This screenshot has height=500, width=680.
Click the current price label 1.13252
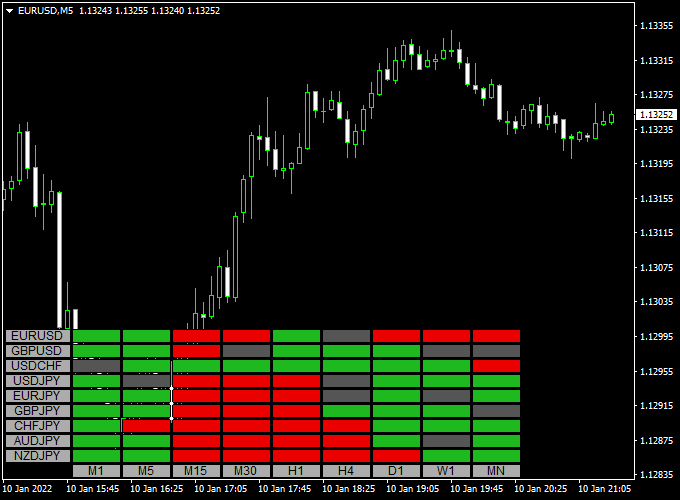pyautogui.click(x=657, y=114)
